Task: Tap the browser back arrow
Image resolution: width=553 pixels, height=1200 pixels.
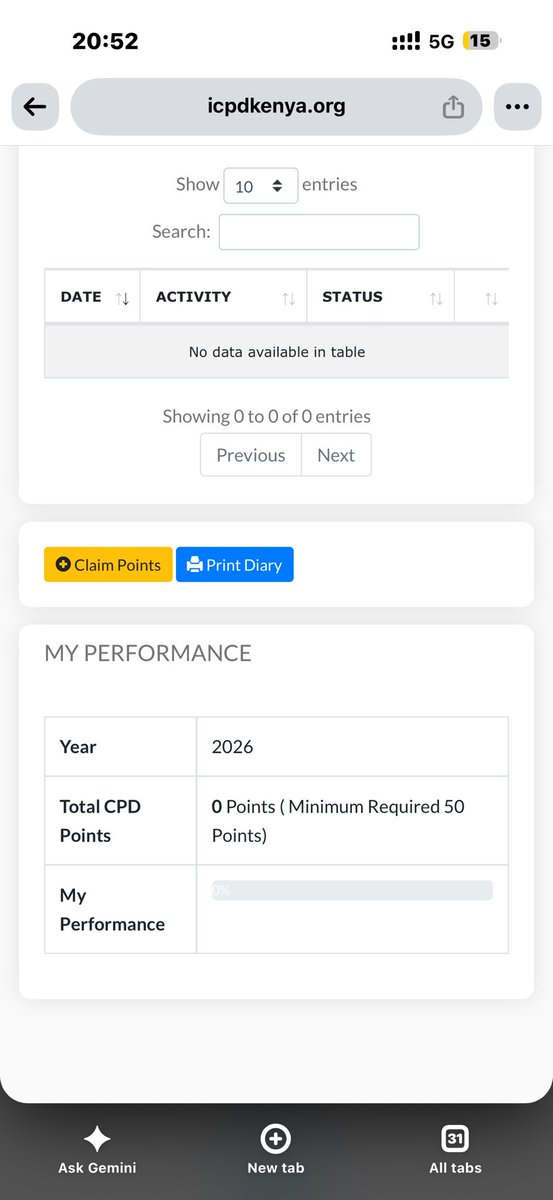Action: click(35, 107)
